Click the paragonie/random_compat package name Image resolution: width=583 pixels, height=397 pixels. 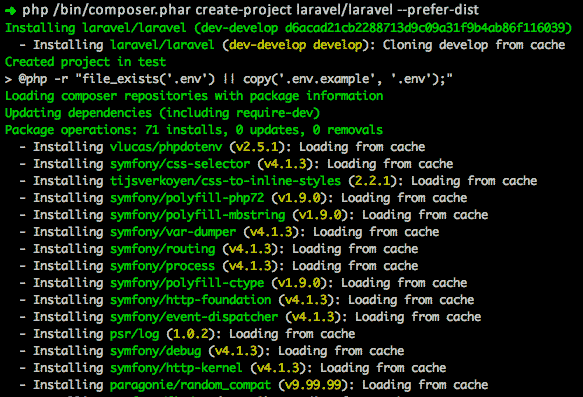[191, 385]
